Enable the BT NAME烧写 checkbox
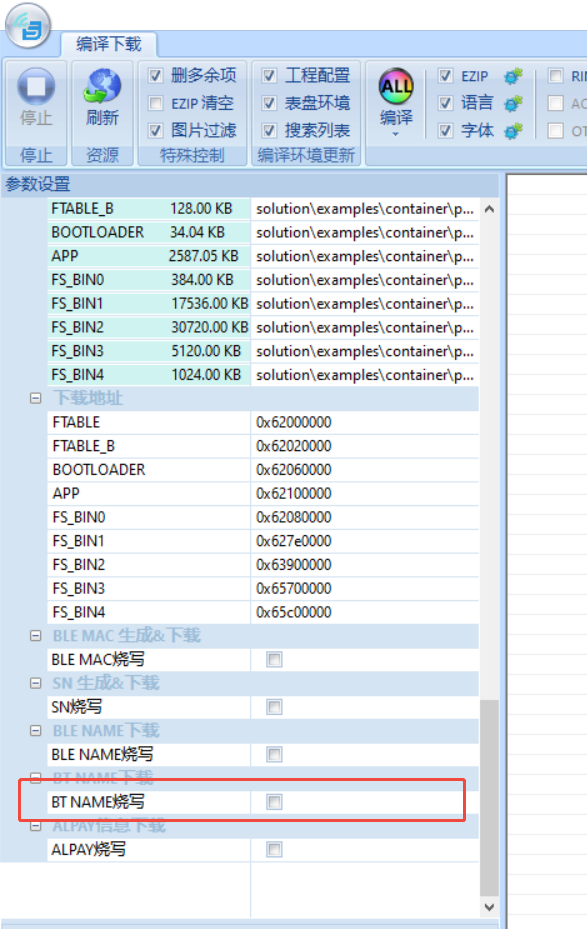This screenshot has width=587, height=929. pyautogui.click(x=274, y=802)
